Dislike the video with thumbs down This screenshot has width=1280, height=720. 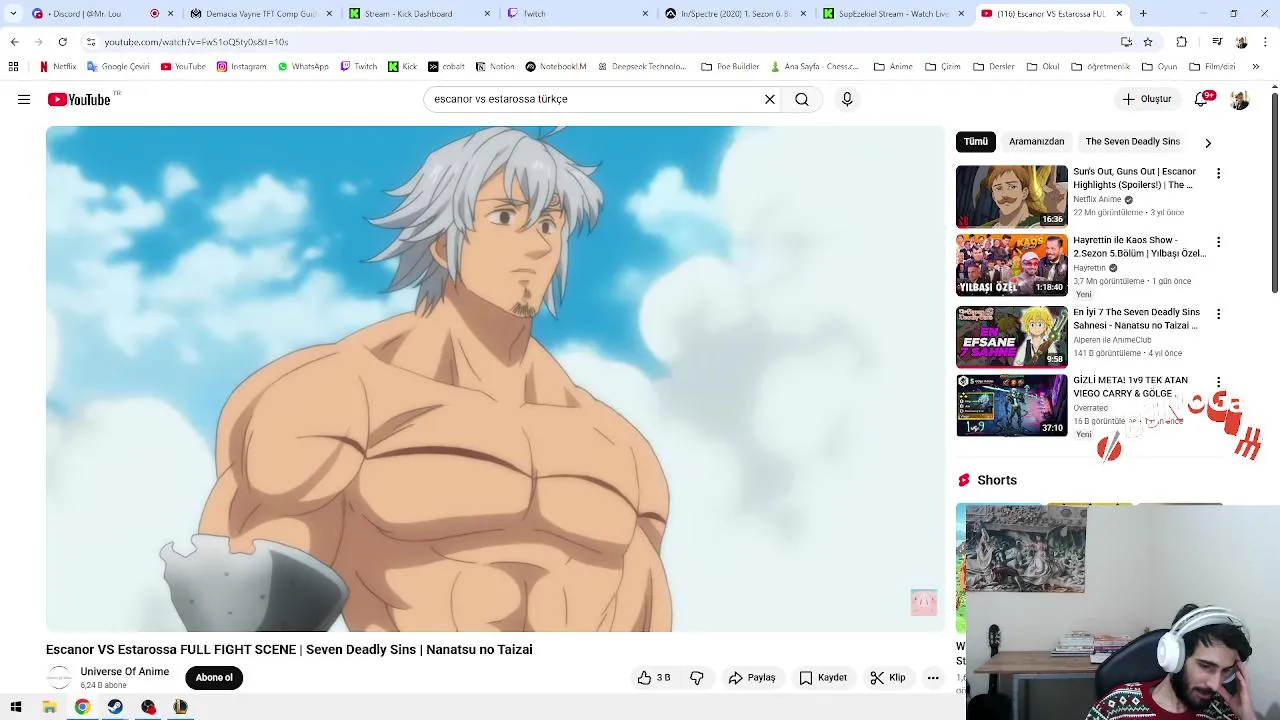pyautogui.click(x=697, y=678)
